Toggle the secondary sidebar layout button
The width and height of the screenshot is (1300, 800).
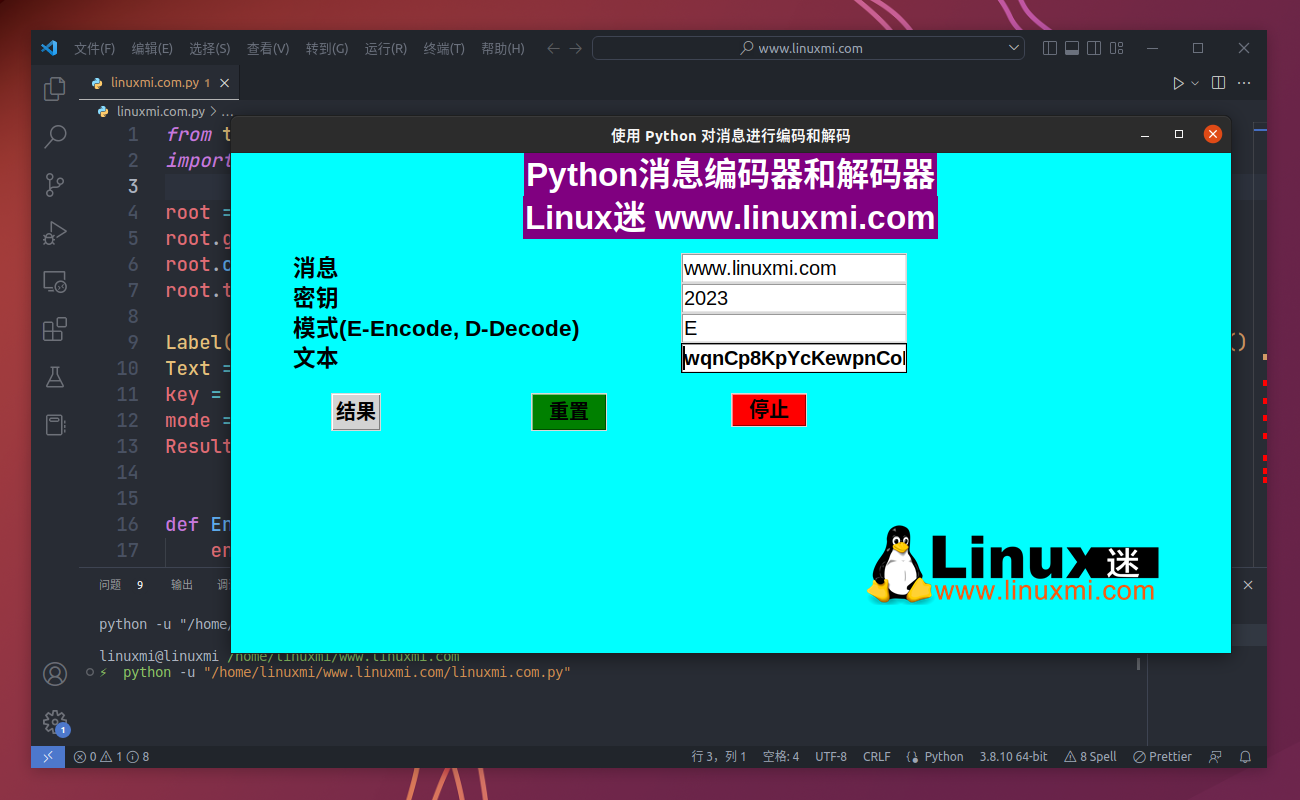1094,48
